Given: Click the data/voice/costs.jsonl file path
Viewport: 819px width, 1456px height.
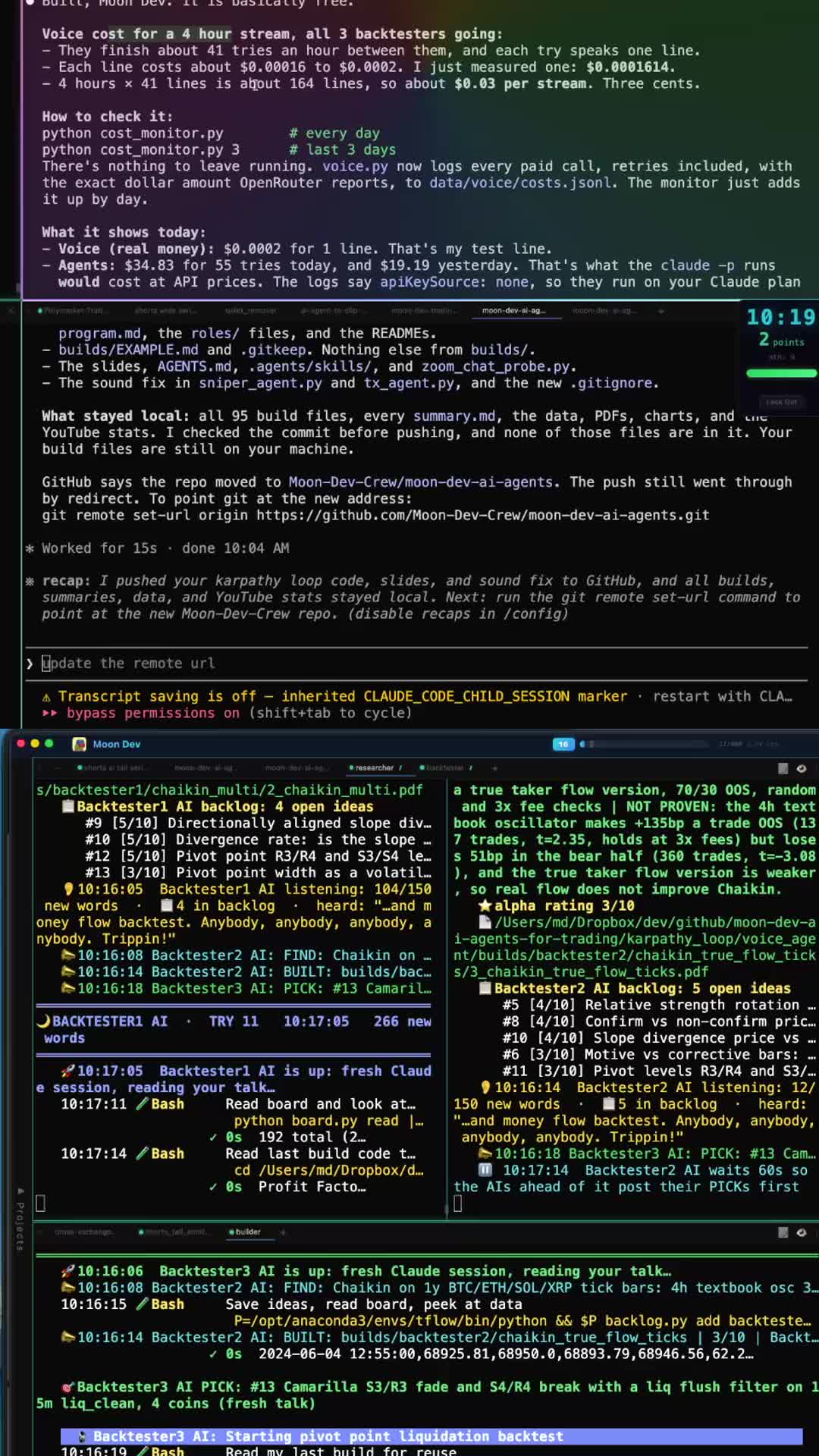Looking at the screenshot, I should pyautogui.click(x=520, y=183).
